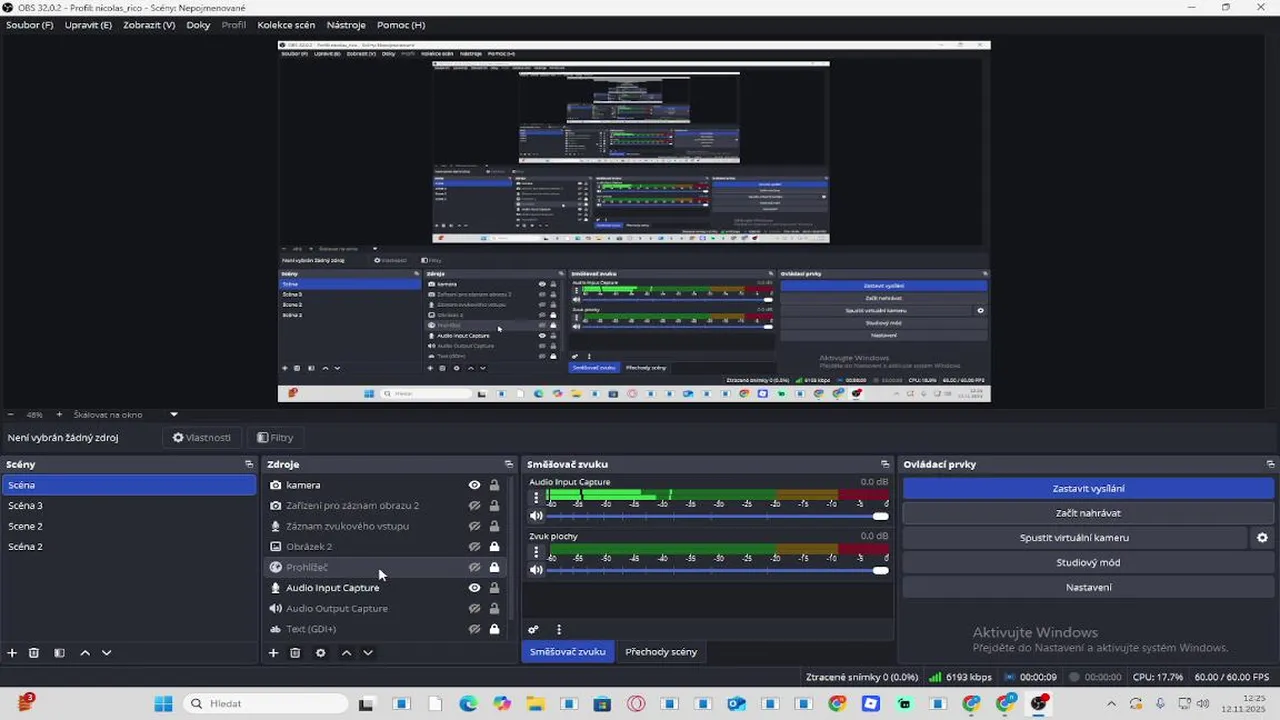Click the Hledat taskbar search field
The width and height of the screenshot is (1280, 720).
click(265, 703)
